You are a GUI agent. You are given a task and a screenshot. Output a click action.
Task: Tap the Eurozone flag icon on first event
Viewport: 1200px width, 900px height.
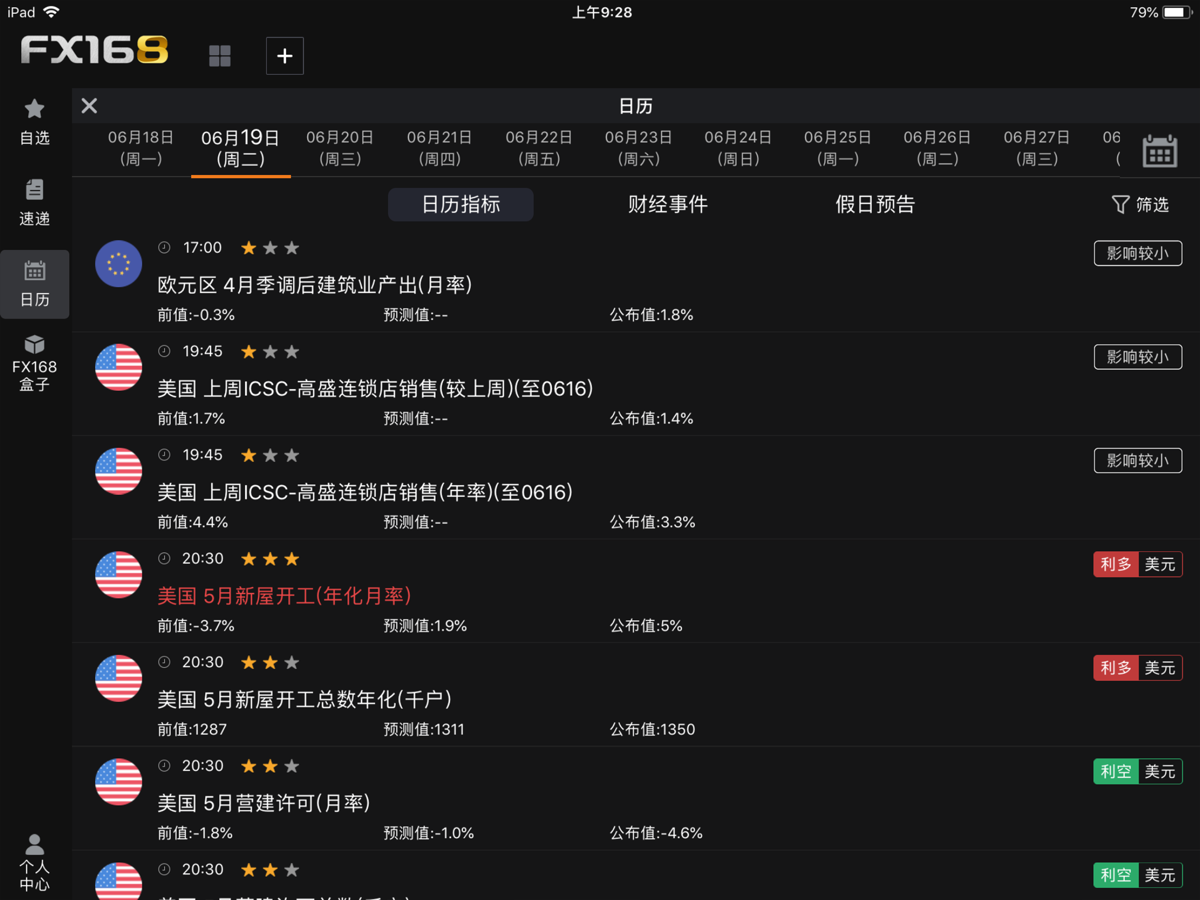118,264
